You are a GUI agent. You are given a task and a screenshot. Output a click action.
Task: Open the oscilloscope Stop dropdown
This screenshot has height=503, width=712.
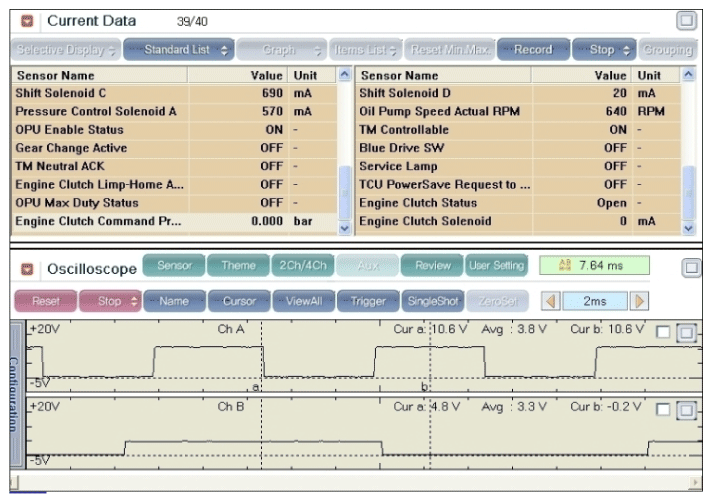click(110, 301)
